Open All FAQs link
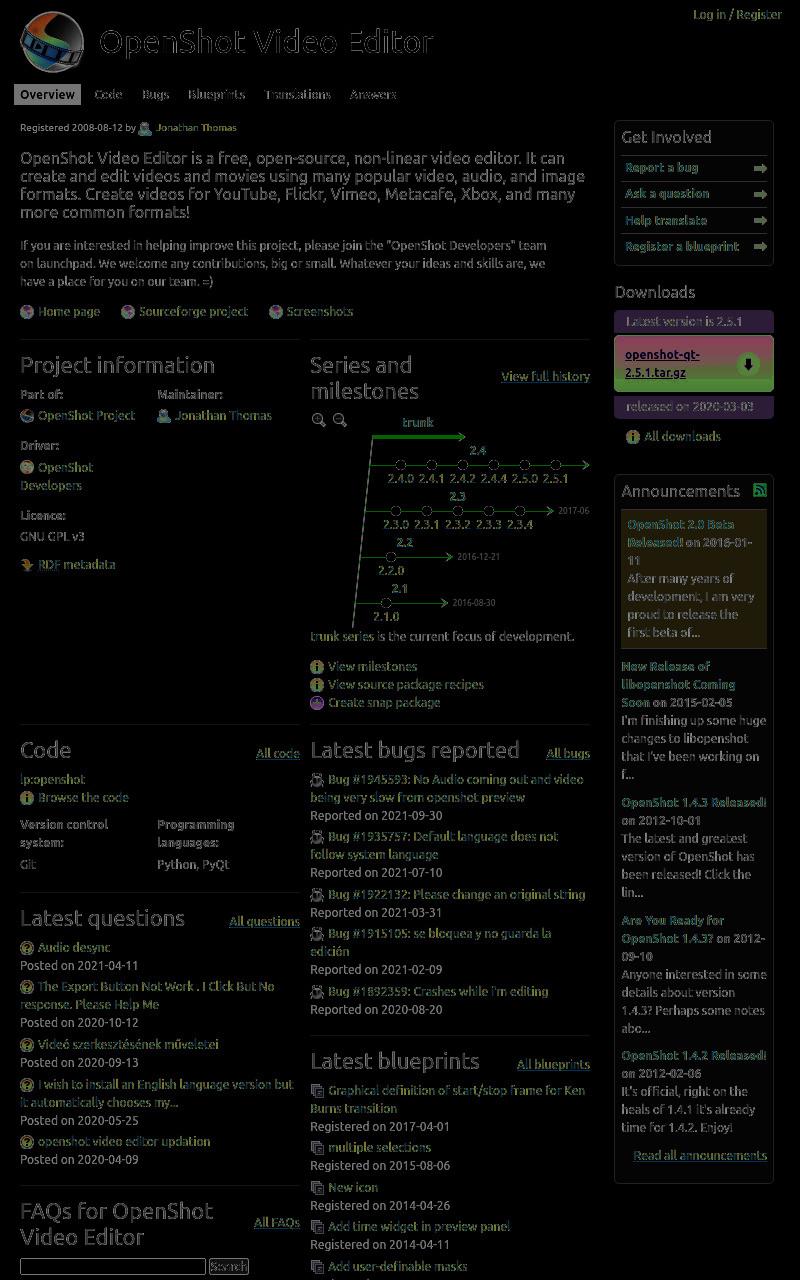The width and height of the screenshot is (800, 1280). coord(277,1223)
